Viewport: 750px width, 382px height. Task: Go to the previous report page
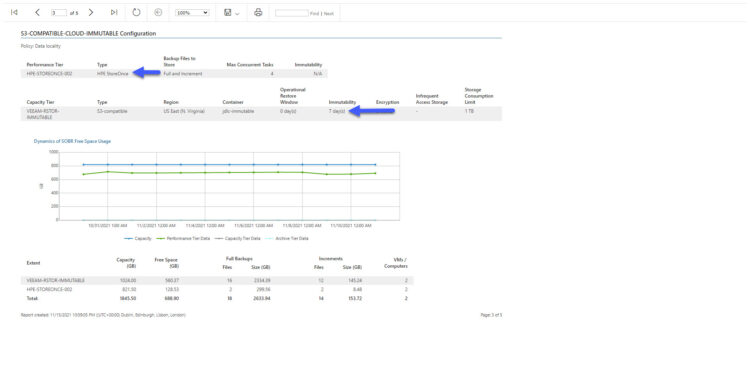(37, 12)
